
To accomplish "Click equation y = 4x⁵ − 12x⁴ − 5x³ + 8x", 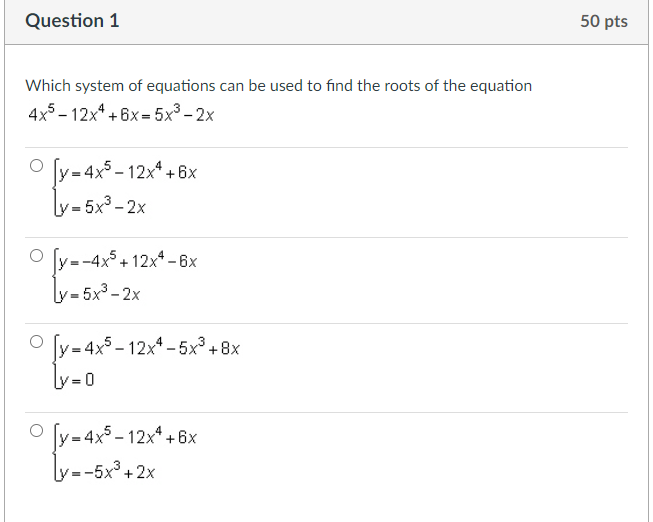I will 150,347.
